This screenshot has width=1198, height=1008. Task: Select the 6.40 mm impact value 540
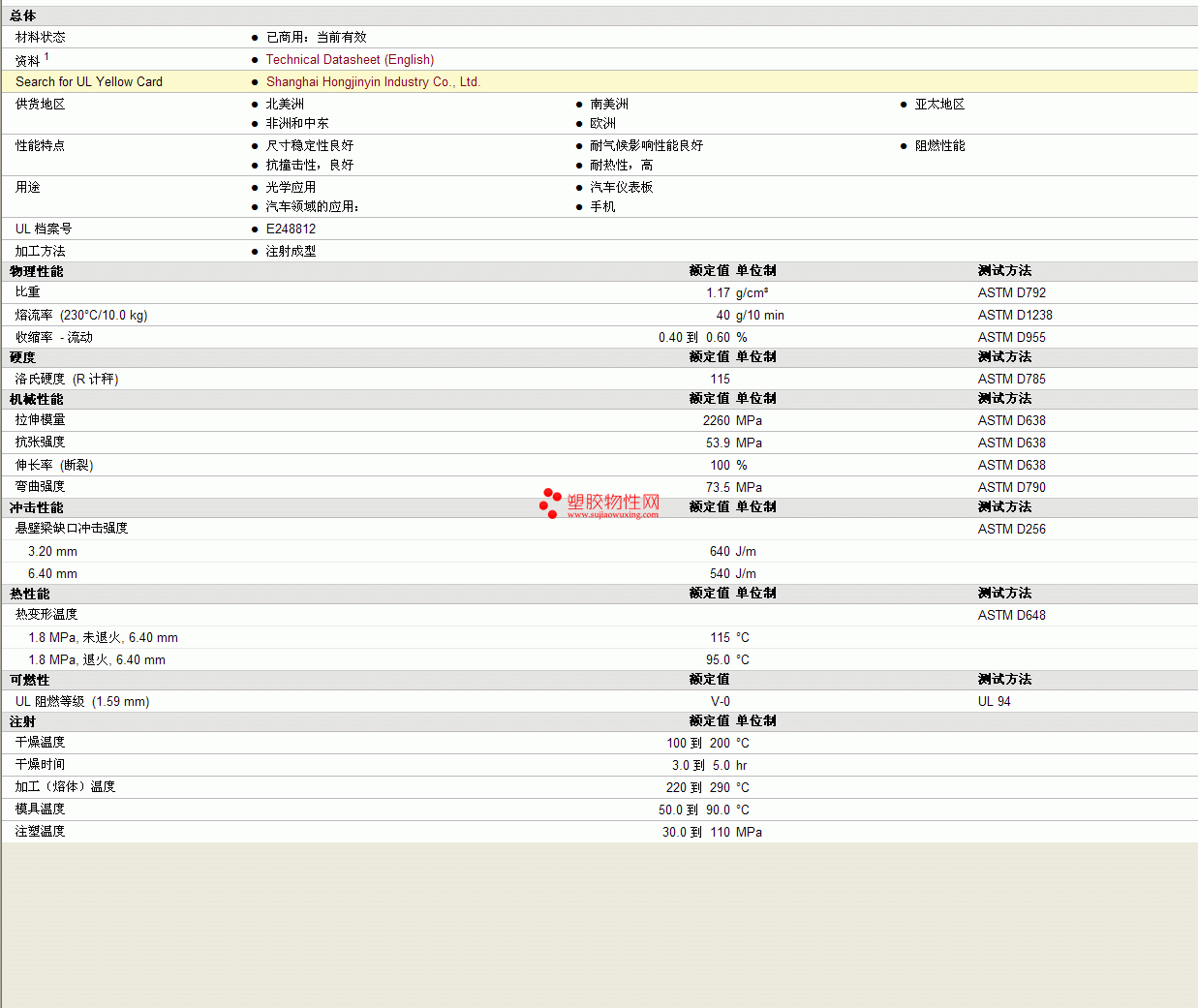[720, 574]
